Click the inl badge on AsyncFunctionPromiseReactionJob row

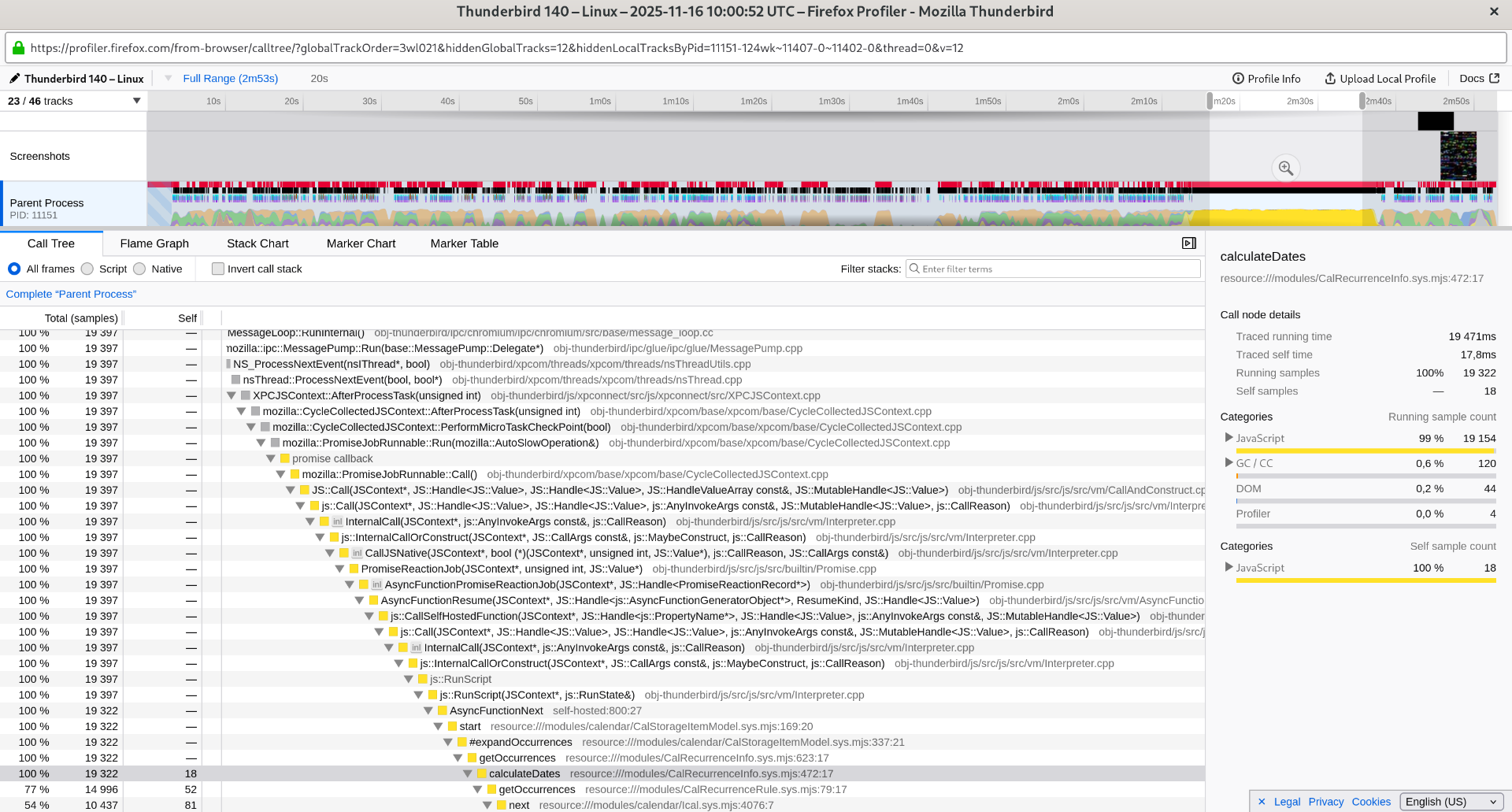(x=376, y=585)
